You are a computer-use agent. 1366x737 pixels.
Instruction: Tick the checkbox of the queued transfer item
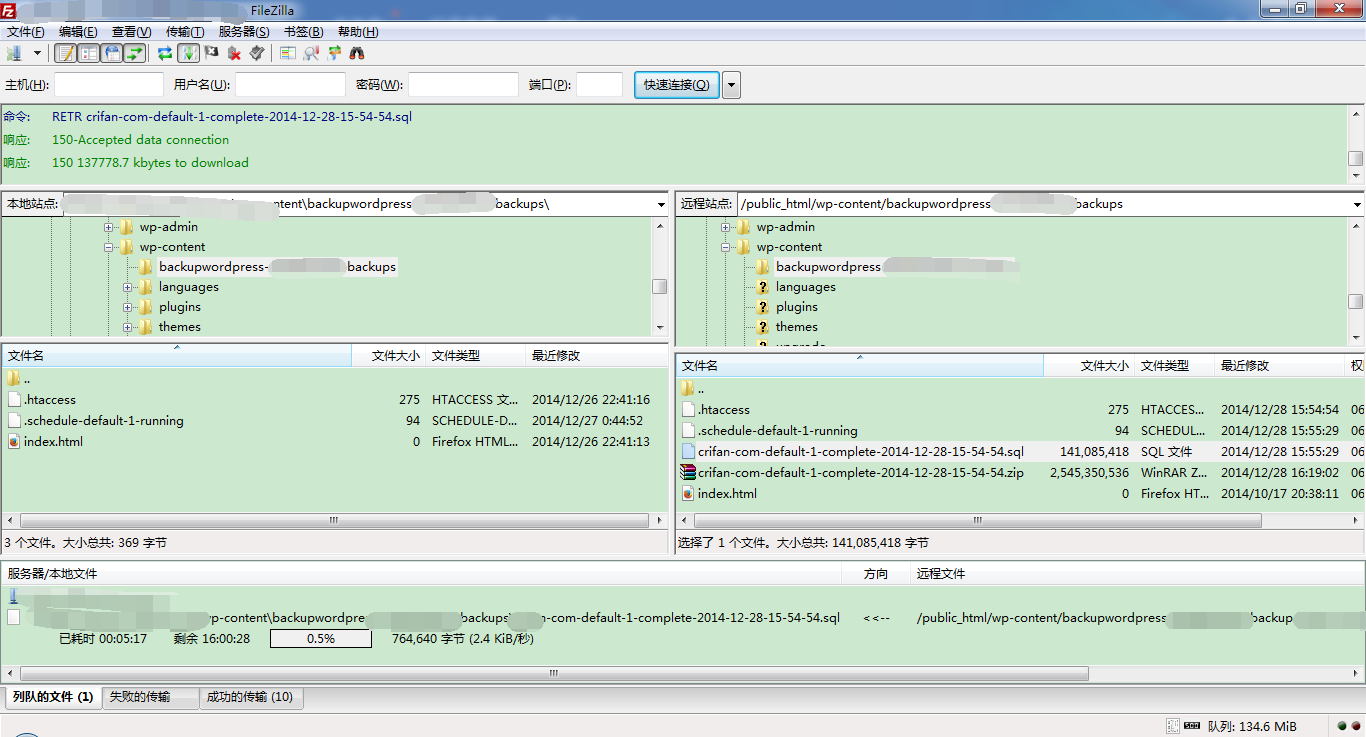13,617
